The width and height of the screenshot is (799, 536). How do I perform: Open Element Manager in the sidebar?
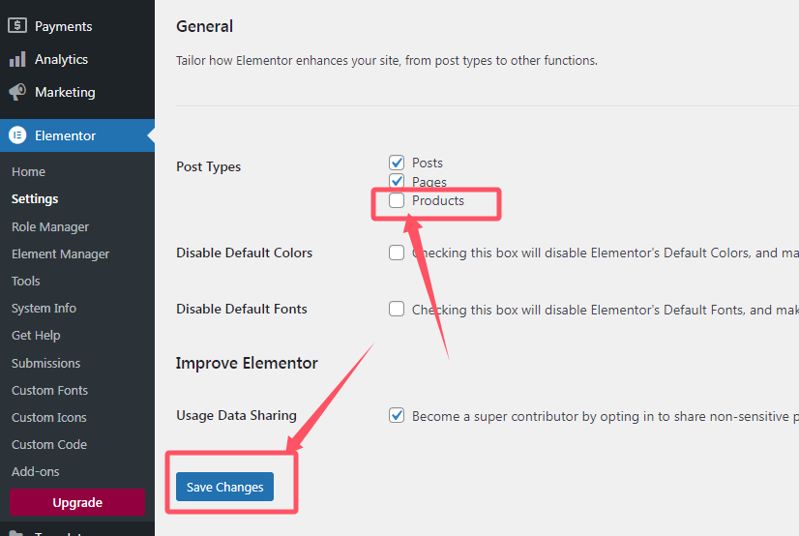point(60,254)
